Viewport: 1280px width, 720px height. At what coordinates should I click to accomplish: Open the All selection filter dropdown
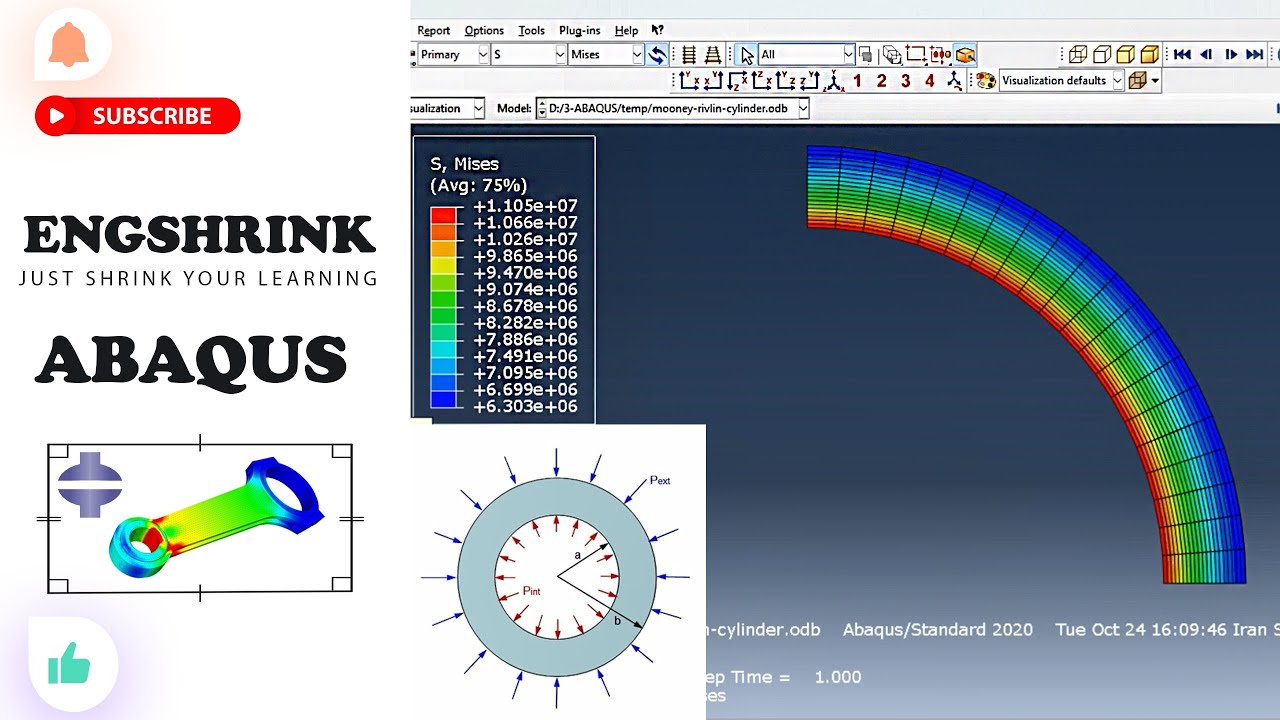click(806, 54)
